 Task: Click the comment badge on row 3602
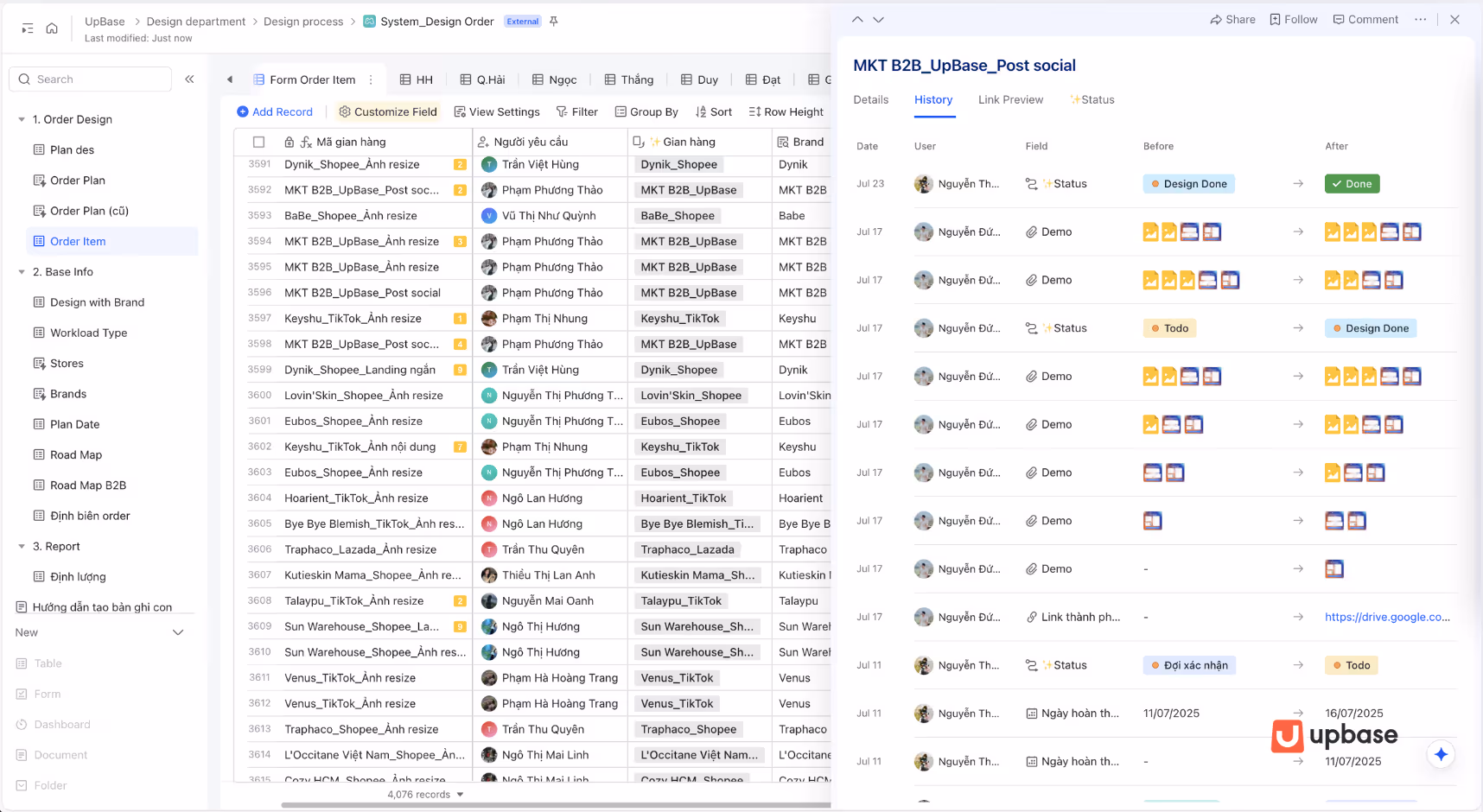[x=460, y=447]
